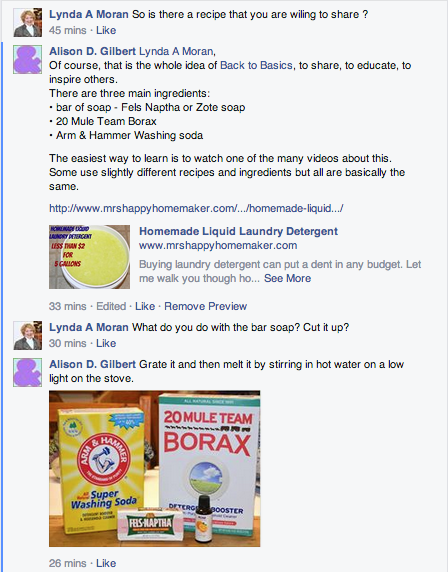Expand description with See More

287,278
